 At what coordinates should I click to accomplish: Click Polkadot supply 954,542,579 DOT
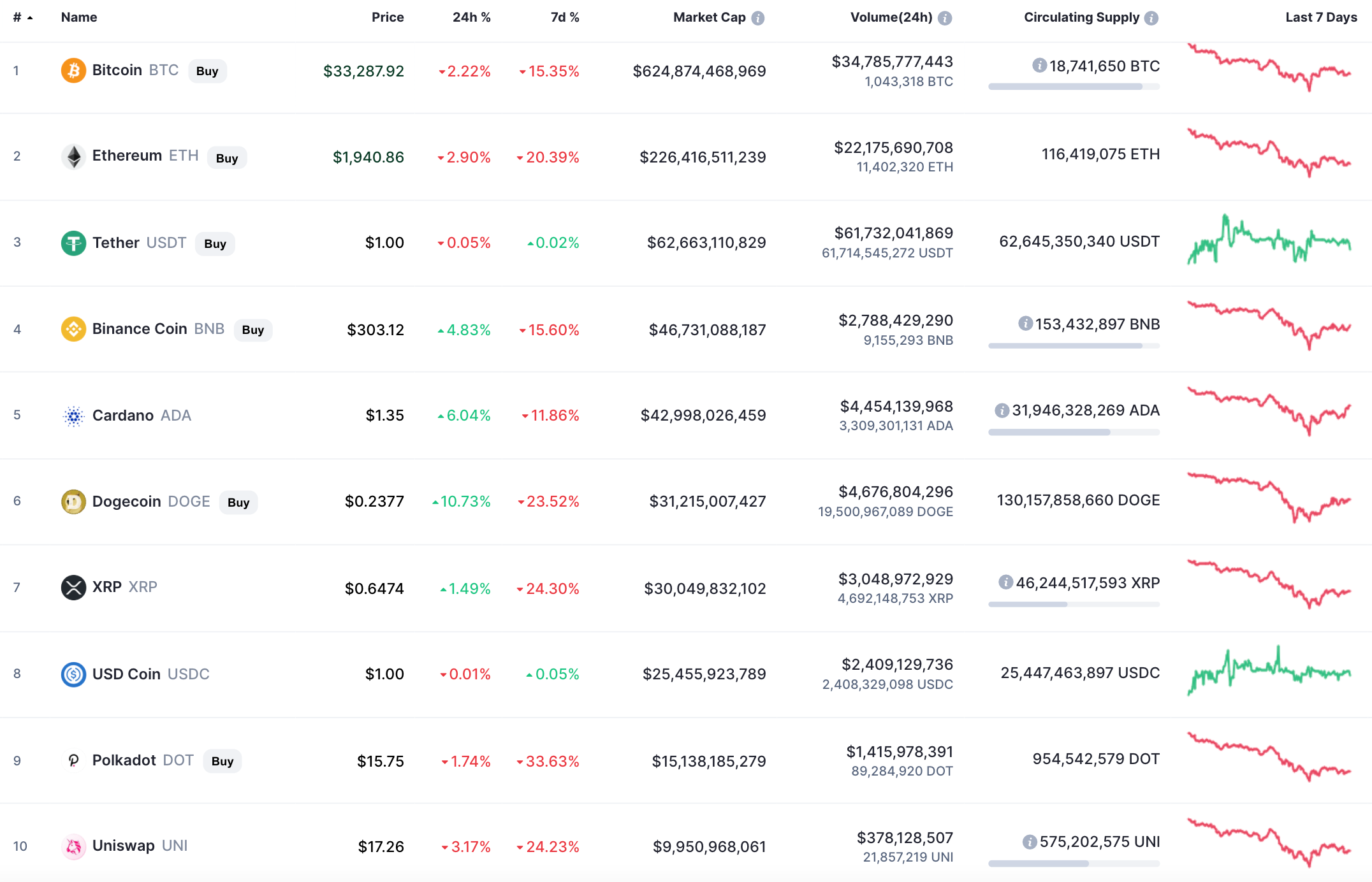(x=1096, y=758)
